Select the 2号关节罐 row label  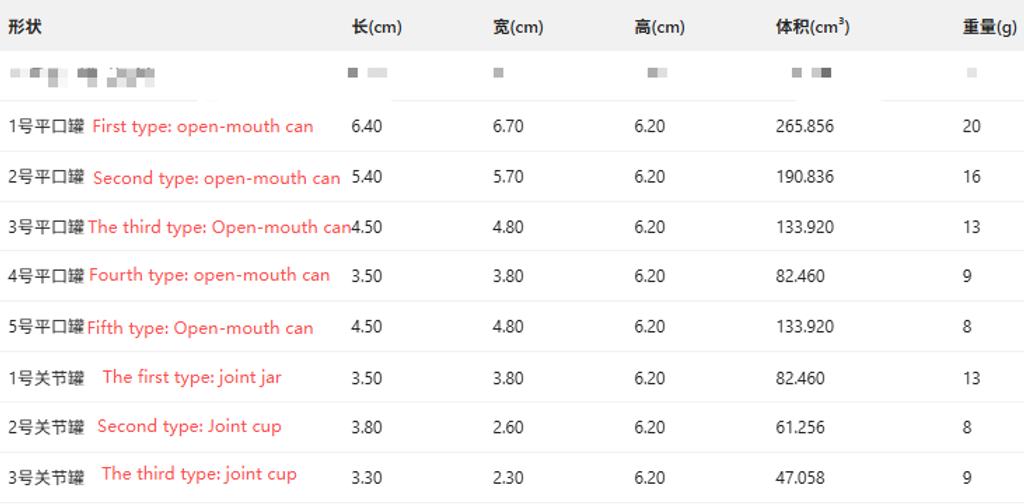tap(46, 428)
